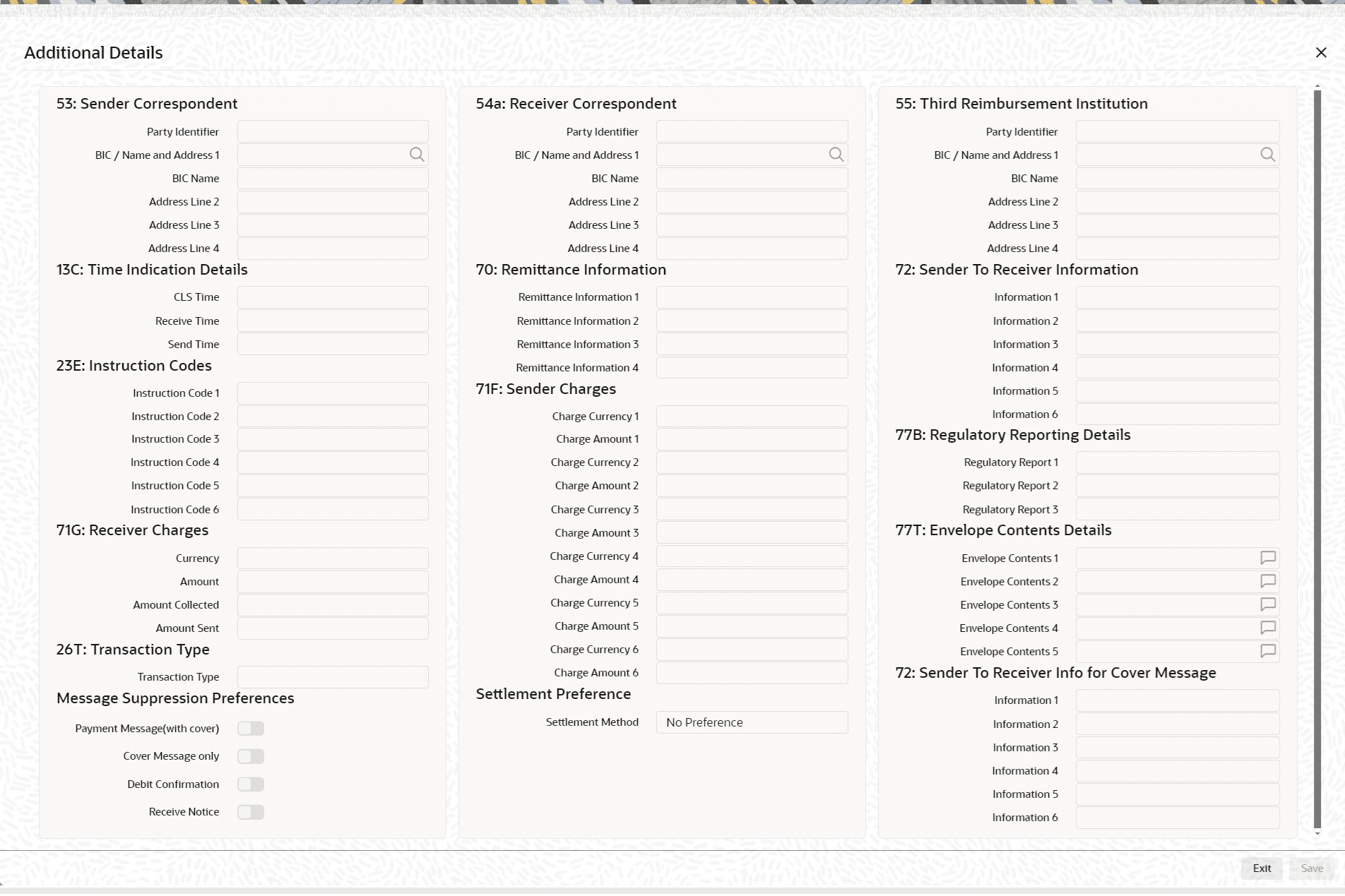Click the vertical scrollbar on the right
1345x896 pixels.
[x=1317, y=459]
